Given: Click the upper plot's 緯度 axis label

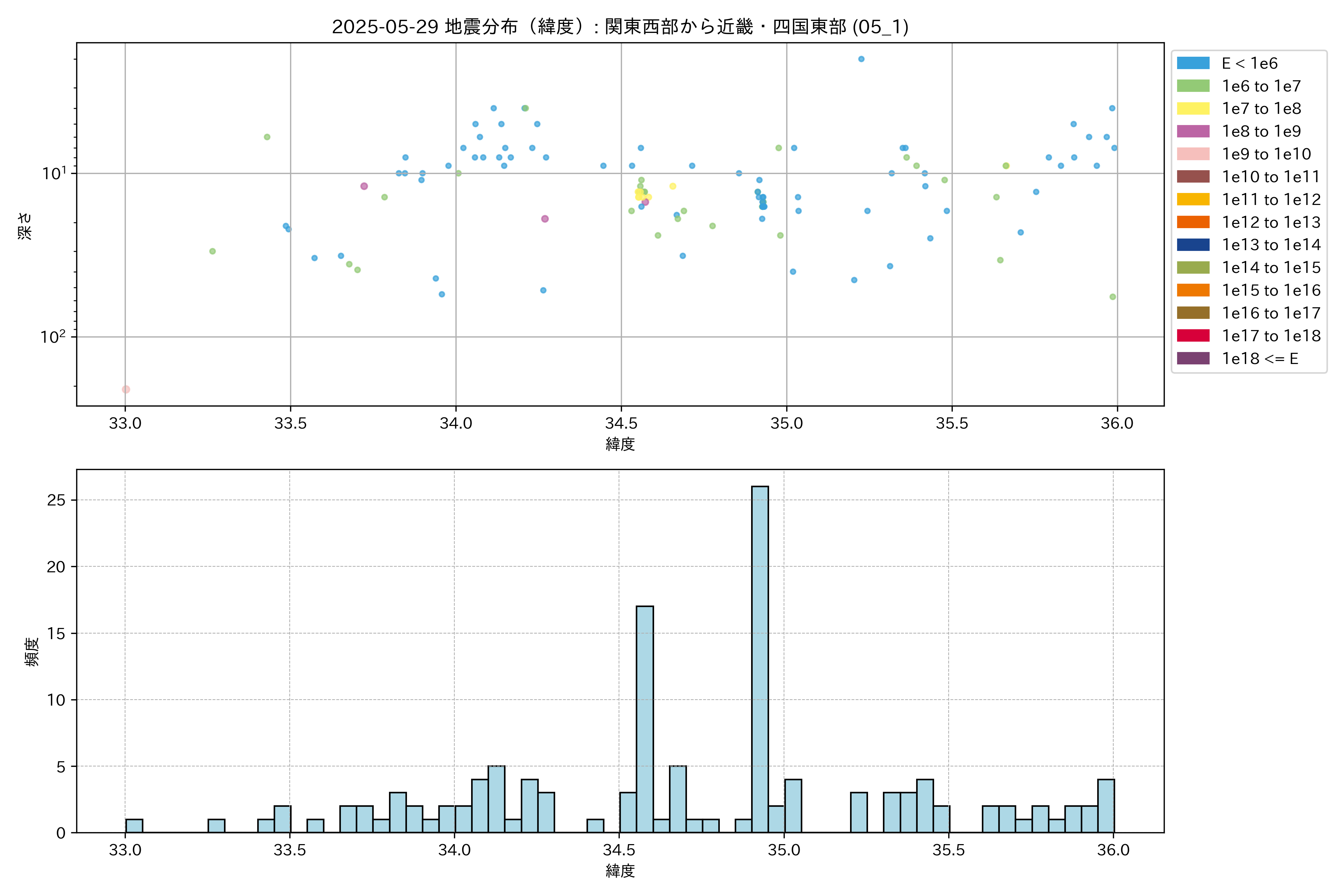Looking at the screenshot, I should 620,444.
